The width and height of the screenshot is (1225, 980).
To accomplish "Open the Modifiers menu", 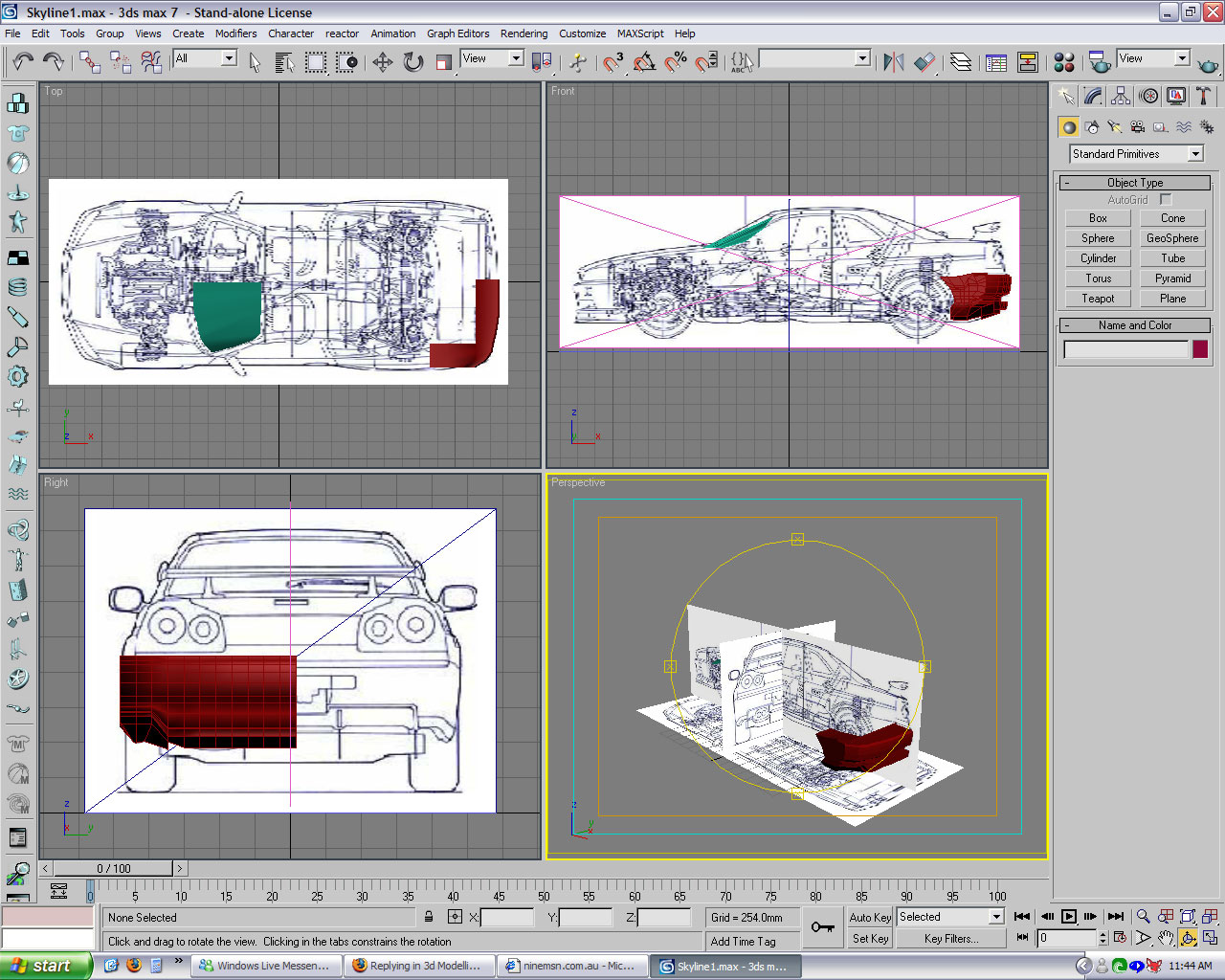I will [235, 33].
